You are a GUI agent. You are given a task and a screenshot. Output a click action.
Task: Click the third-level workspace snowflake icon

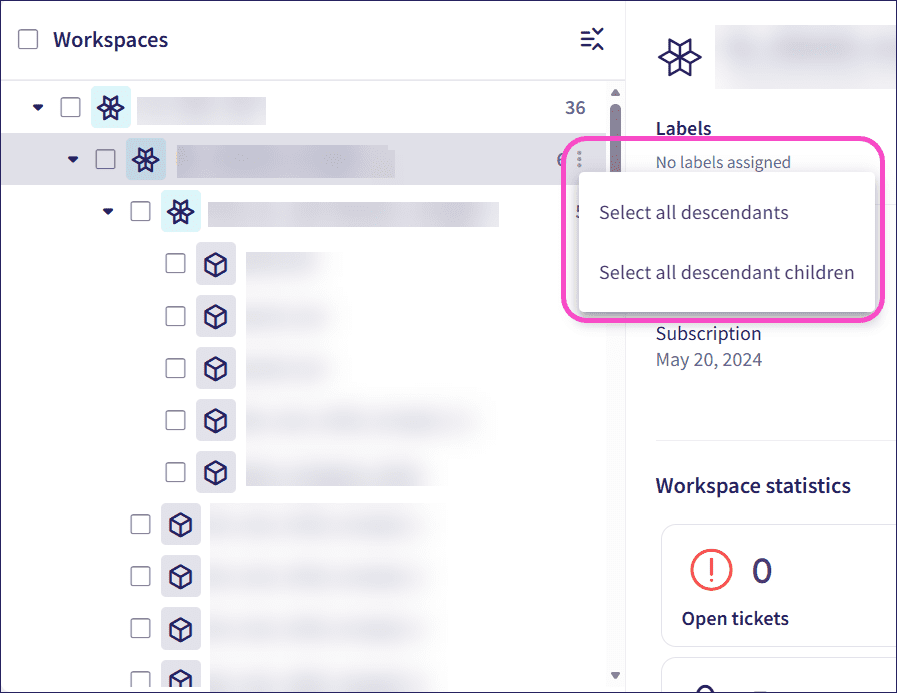pos(181,211)
